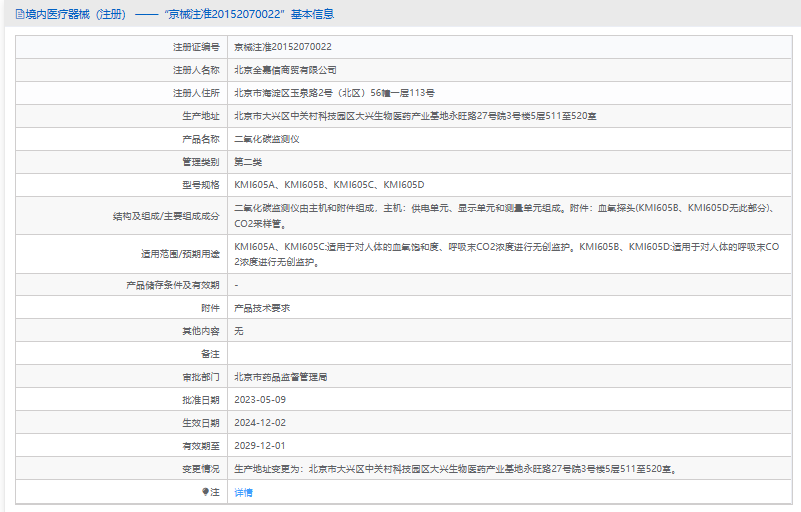Click the empty 备注 remarks cell
Image resolution: width=801 pixels, height=512 pixels.
[509, 354]
